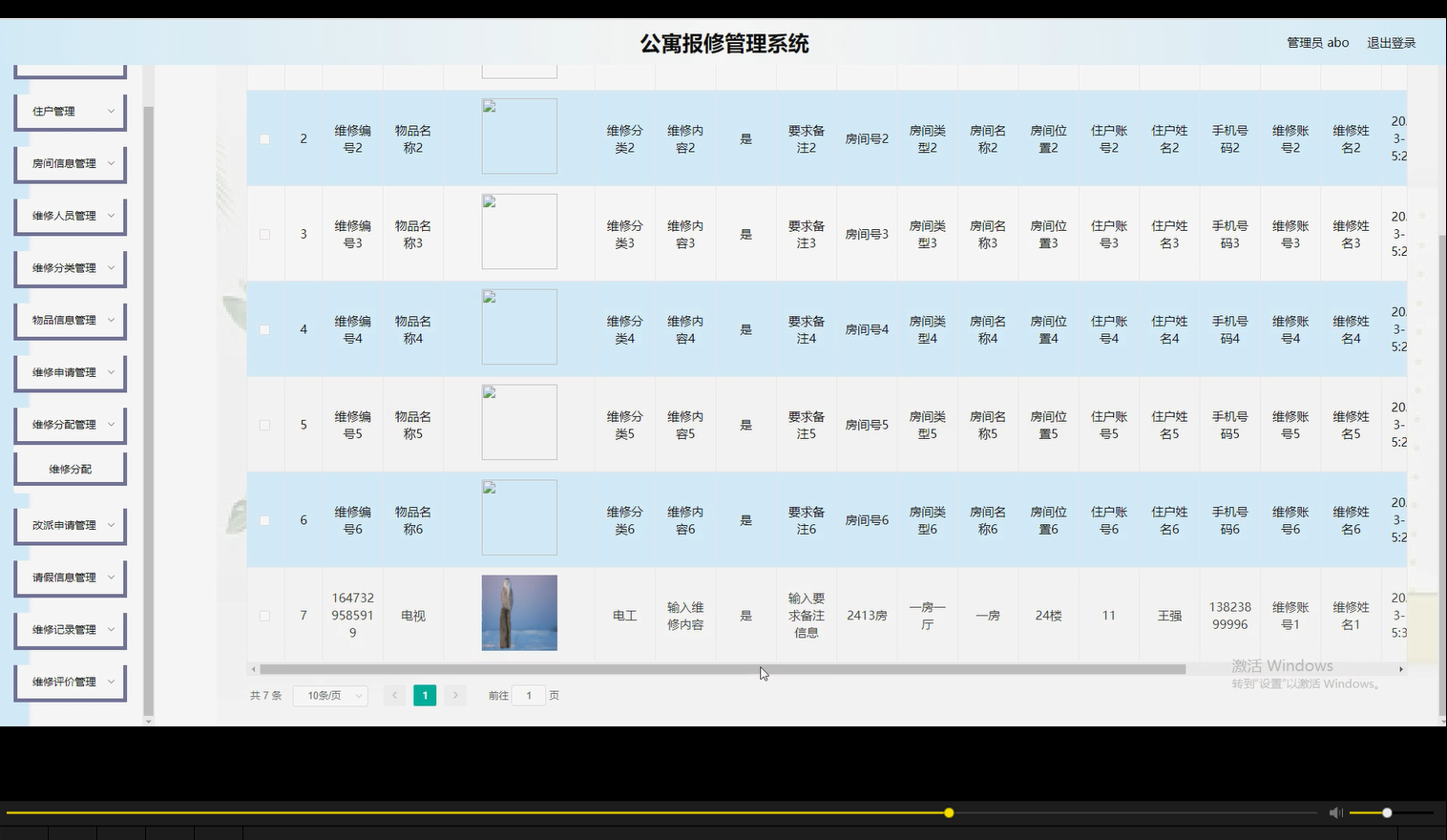Check the checkbox on row 4

(264, 328)
